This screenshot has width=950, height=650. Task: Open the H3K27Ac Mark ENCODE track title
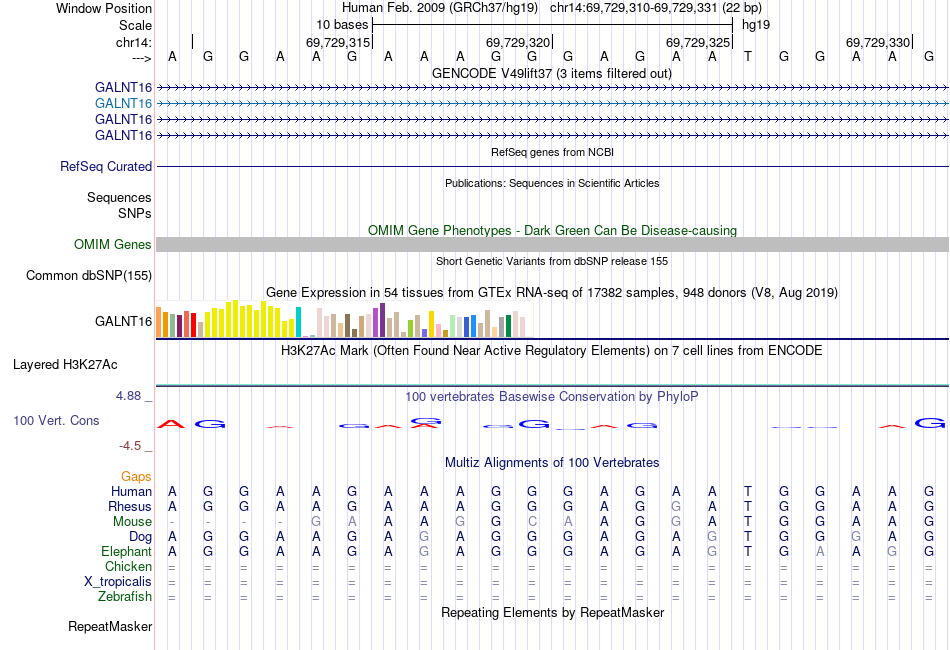point(551,351)
